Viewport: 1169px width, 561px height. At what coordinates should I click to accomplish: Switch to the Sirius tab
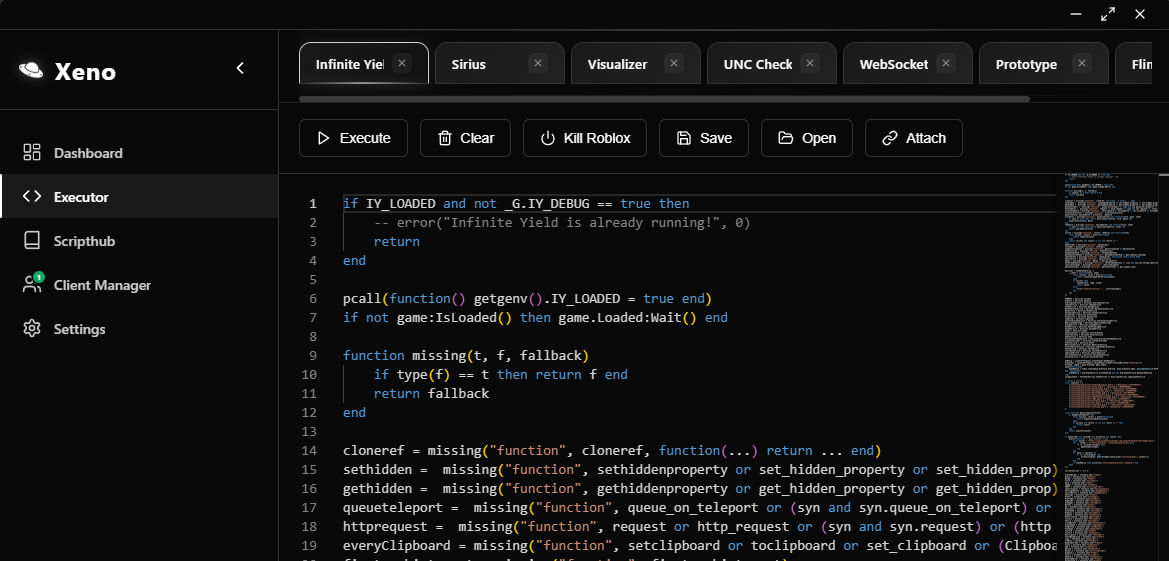[x=468, y=64]
